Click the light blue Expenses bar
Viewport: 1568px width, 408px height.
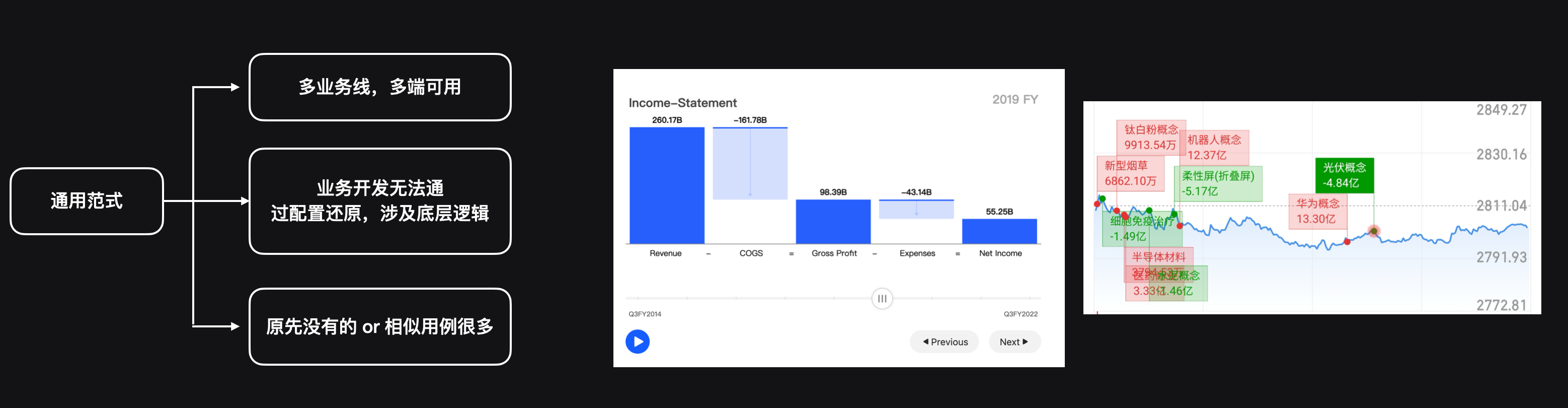[x=916, y=209]
